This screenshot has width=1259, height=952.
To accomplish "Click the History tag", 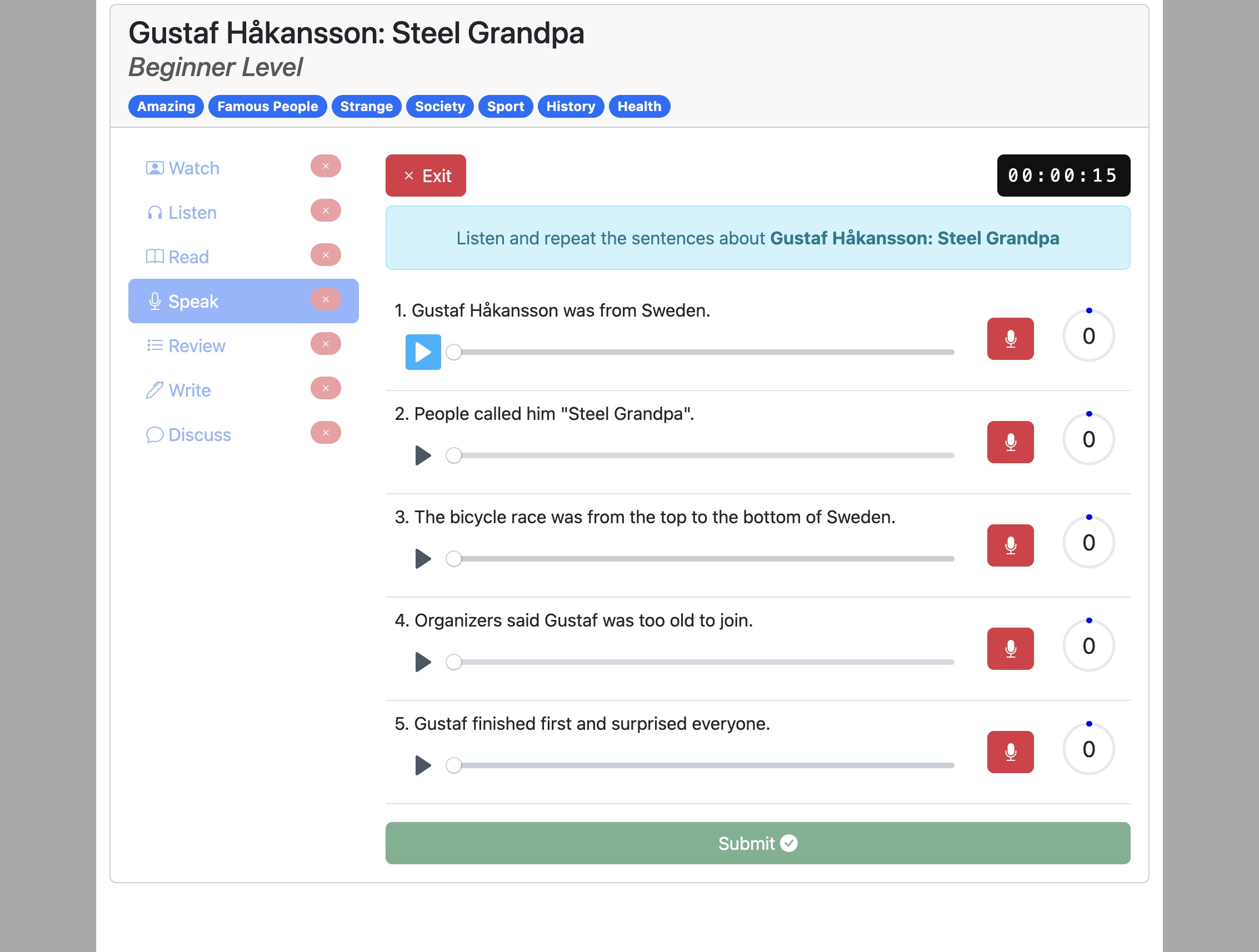I will pos(570,107).
